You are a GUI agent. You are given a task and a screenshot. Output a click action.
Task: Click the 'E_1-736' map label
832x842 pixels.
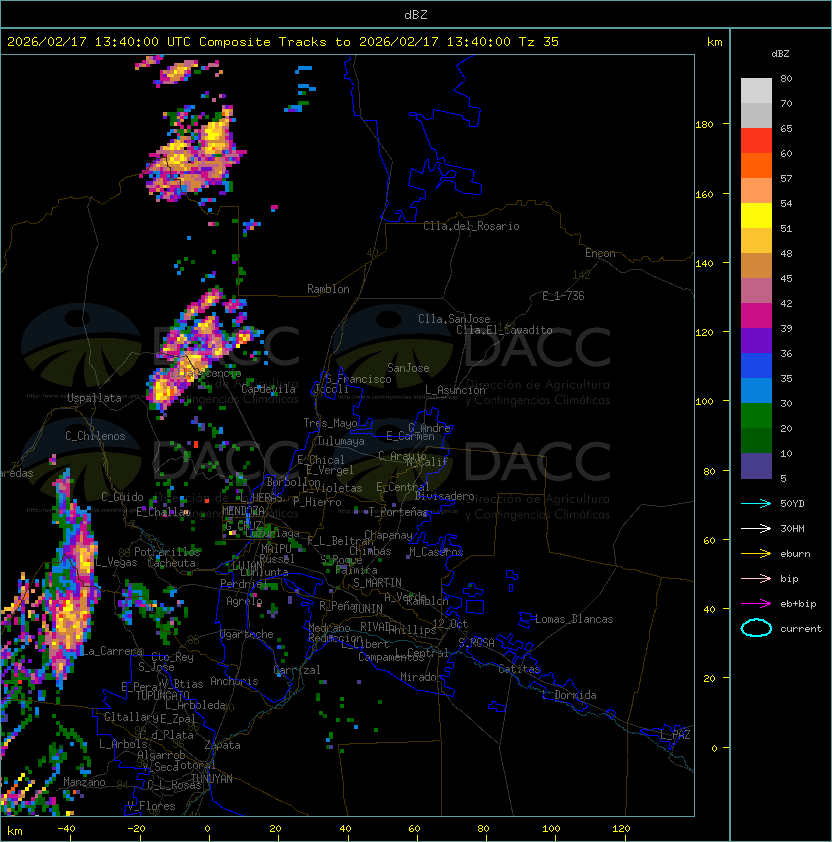(563, 296)
